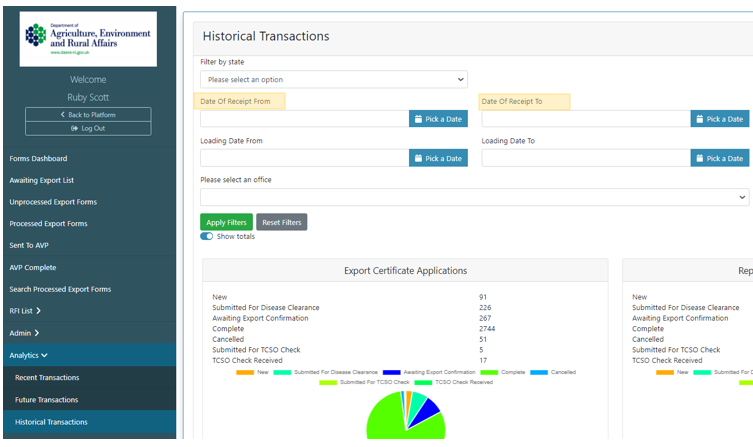753x447 pixels.
Task: Click the New count 91
Action: click(x=483, y=297)
